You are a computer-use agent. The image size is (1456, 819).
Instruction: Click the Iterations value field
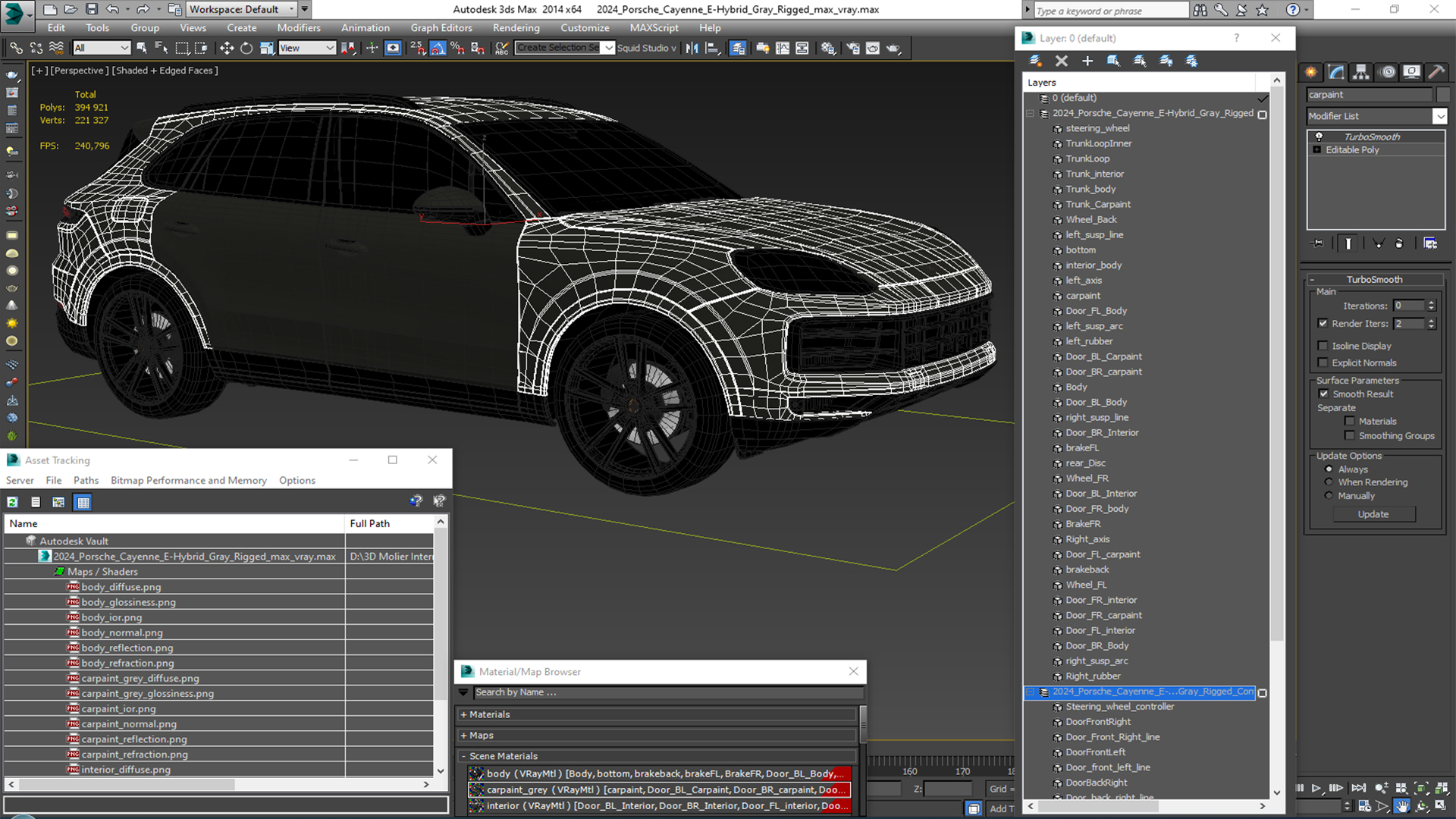pyautogui.click(x=1408, y=306)
